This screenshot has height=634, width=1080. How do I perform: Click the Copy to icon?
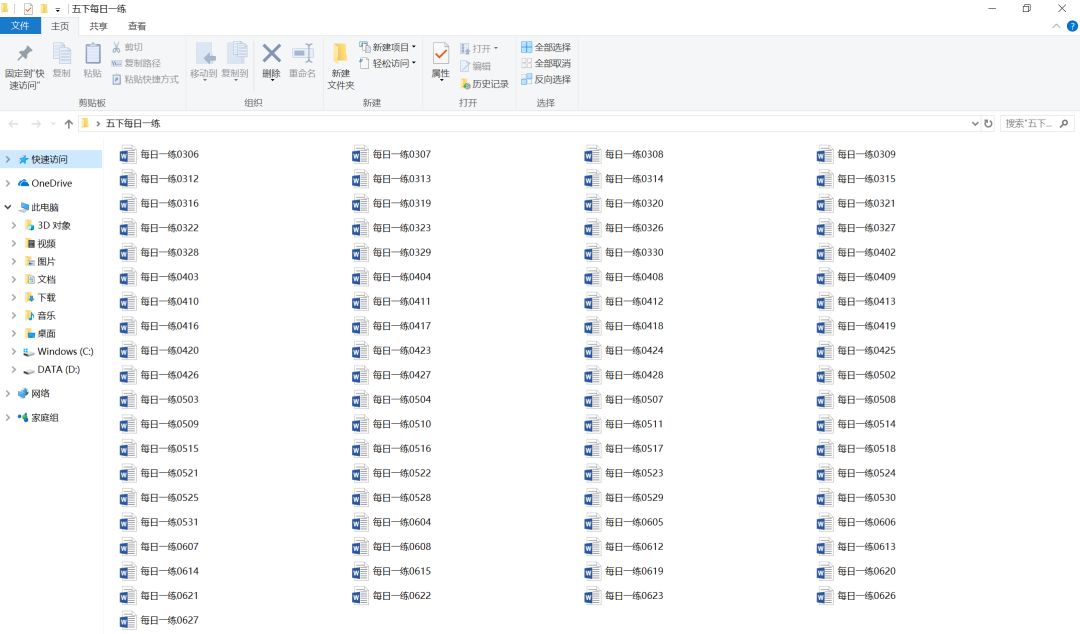tap(236, 54)
